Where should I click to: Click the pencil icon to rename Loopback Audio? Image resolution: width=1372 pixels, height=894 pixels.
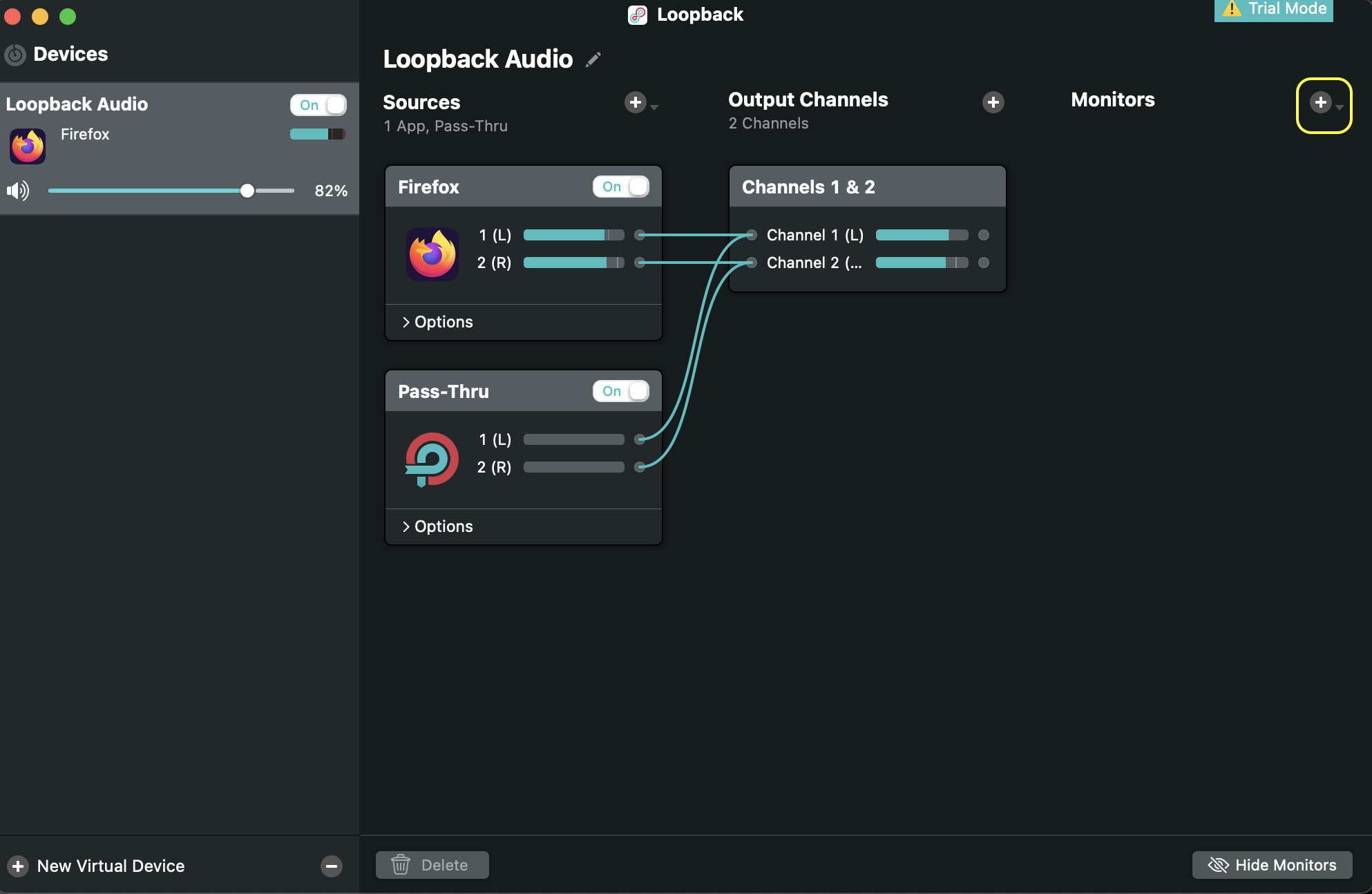[593, 59]
